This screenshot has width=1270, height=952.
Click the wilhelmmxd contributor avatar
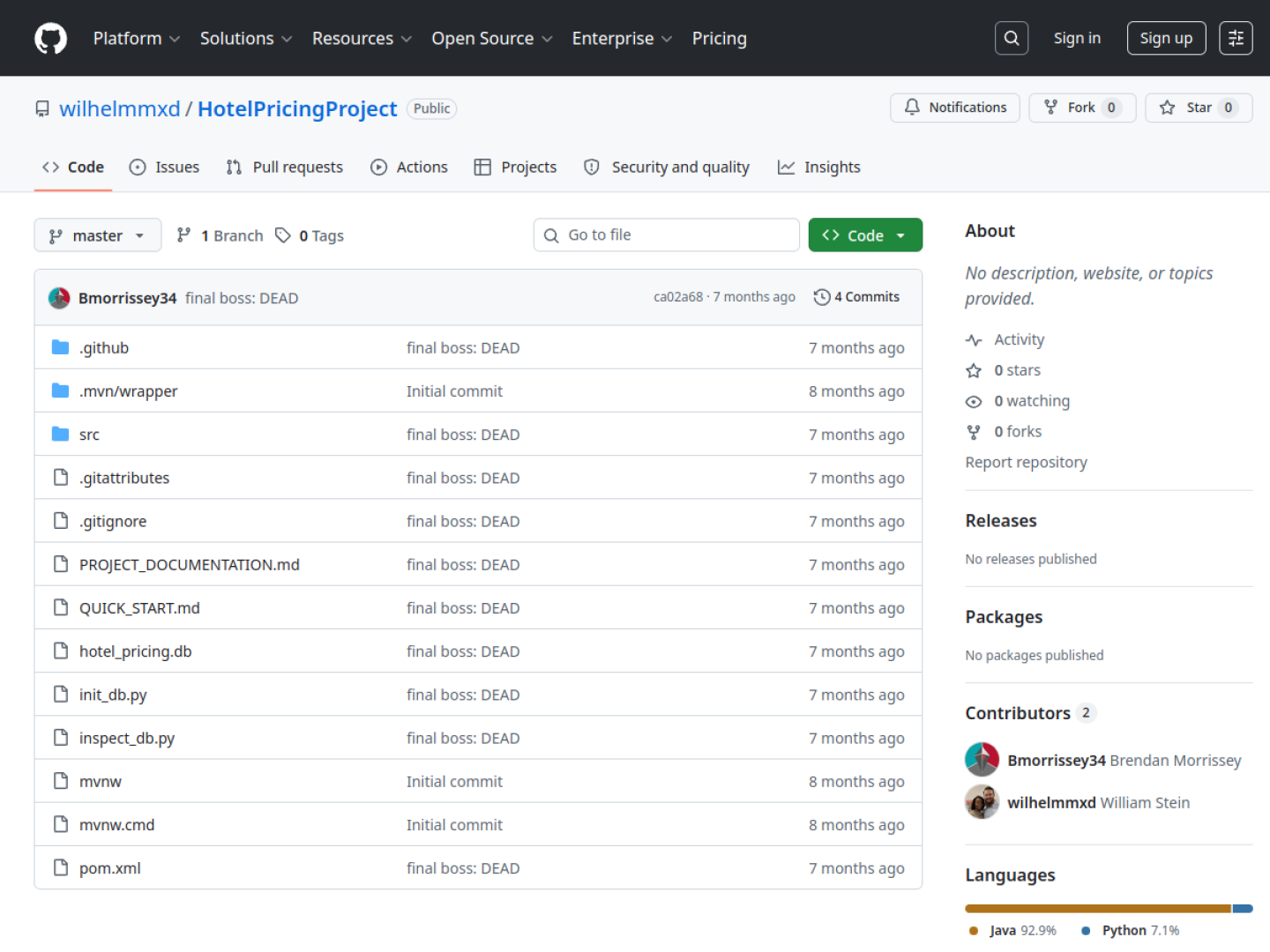click(982, 802)
